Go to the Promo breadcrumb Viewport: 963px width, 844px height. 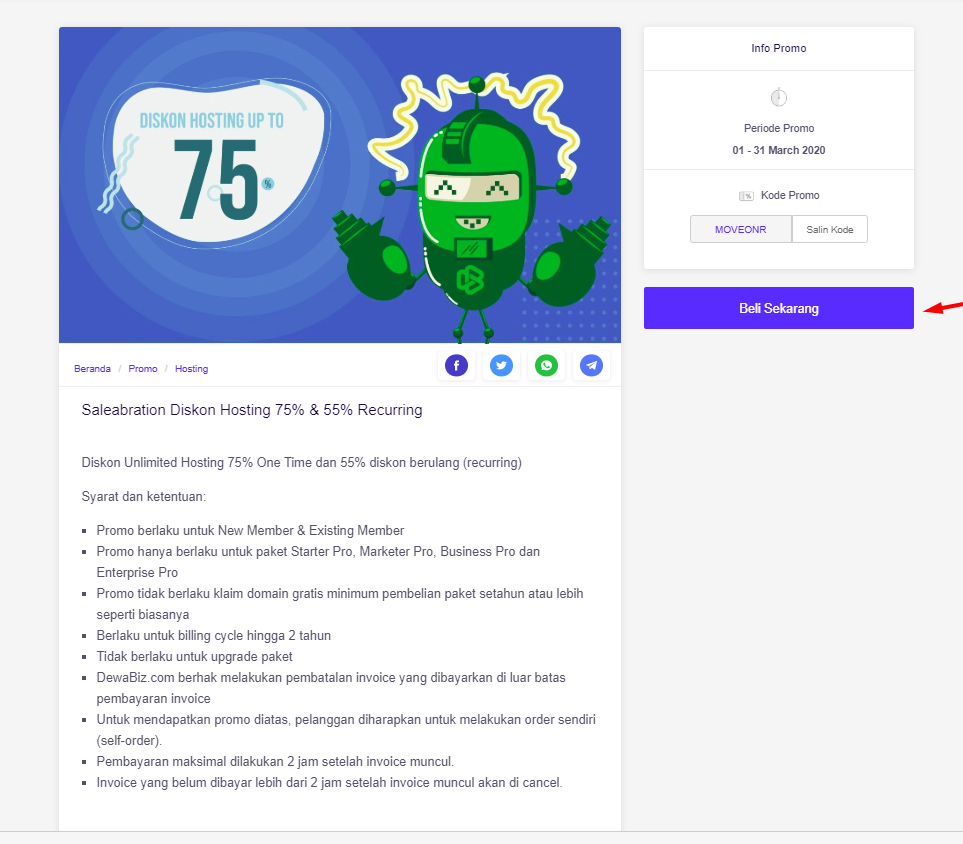[142, 369]
